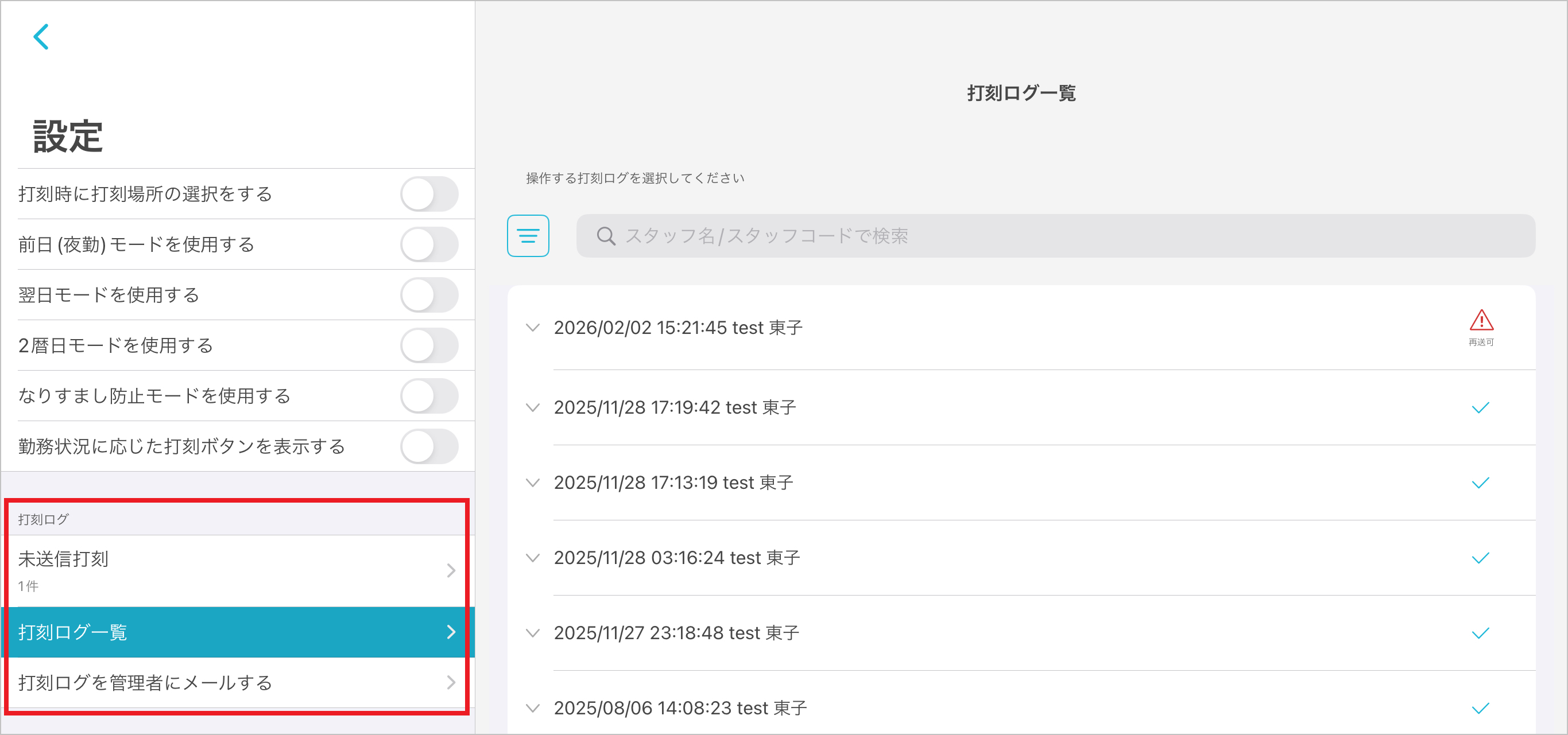Expand the 2026/02/02 15:21:45 log entry

click(x=533, y=328)
